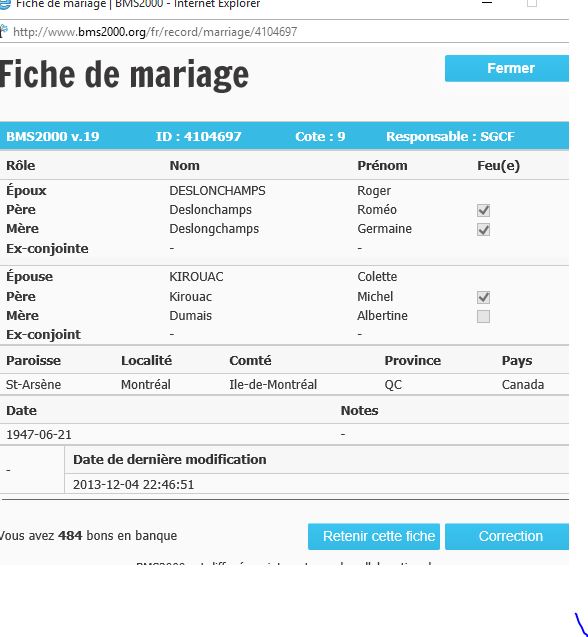This screenshot has height=637, width=588.
Task: Click the Épouse role label
Action: (30, 277)
